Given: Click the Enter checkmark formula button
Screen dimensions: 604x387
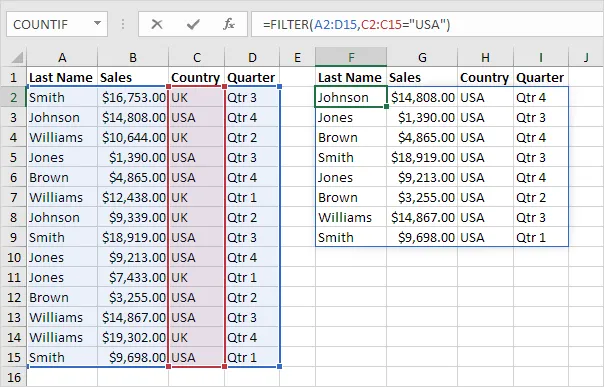Looking at the screenshot, I should 193,24.
